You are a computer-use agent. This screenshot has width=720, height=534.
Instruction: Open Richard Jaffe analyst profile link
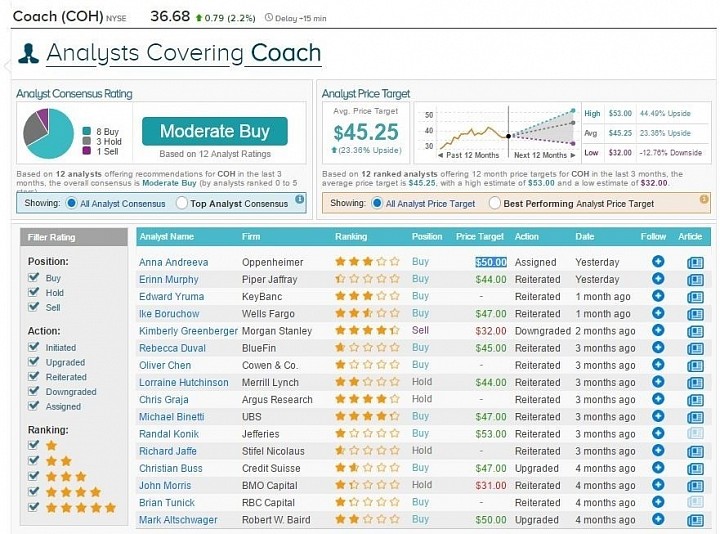click(168, 451)
